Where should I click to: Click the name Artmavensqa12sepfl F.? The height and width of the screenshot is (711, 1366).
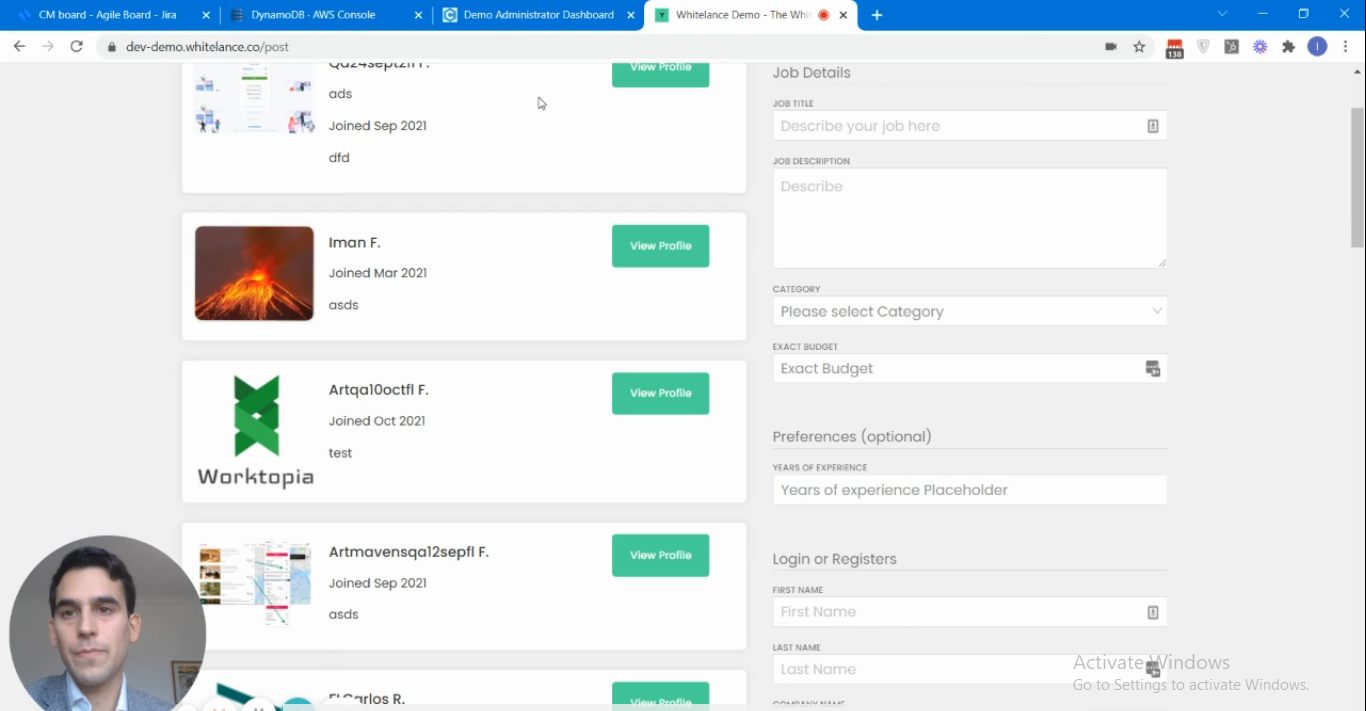[x=408, y=552]
